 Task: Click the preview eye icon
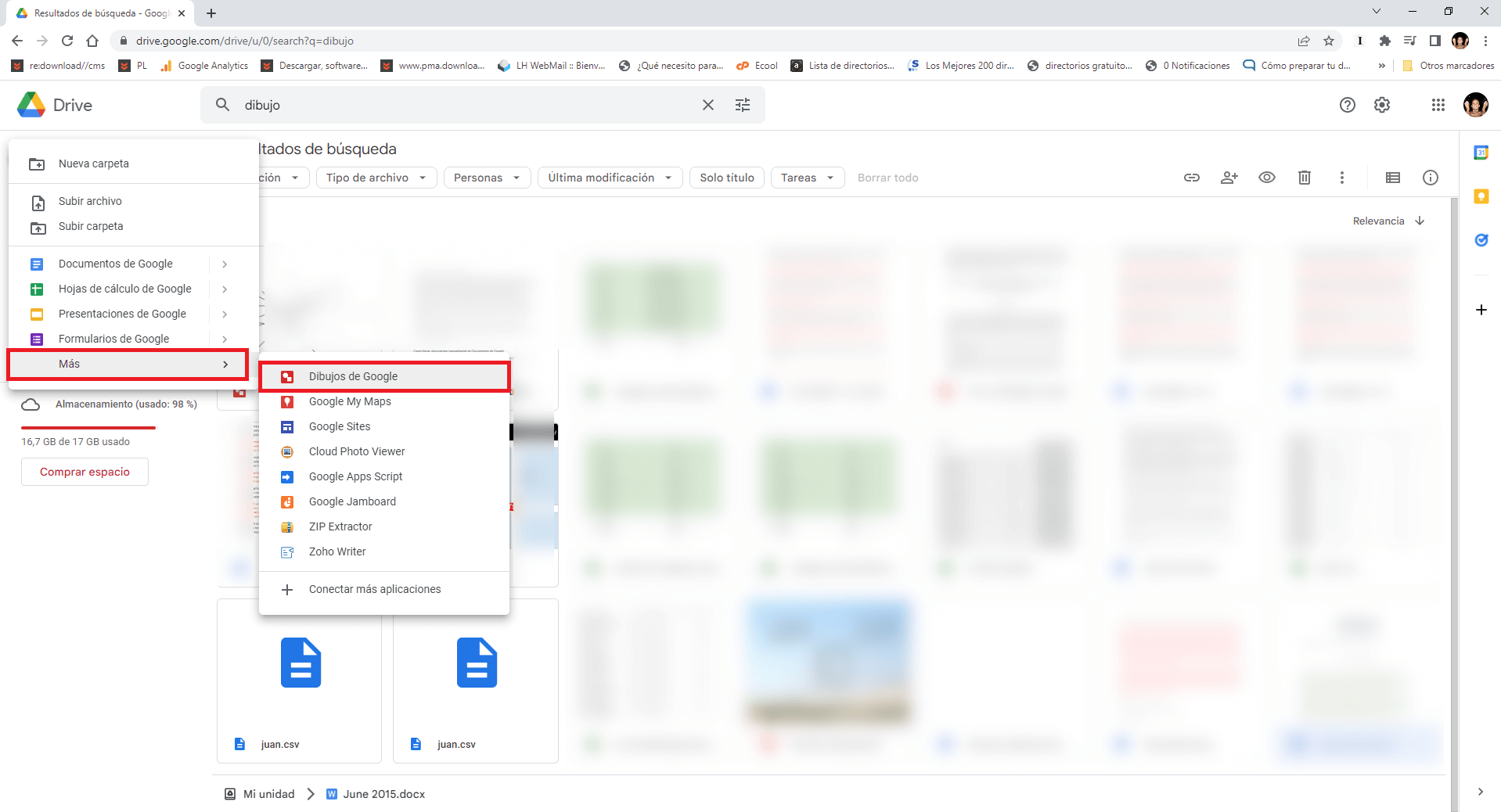click(x=1267, y=178)
